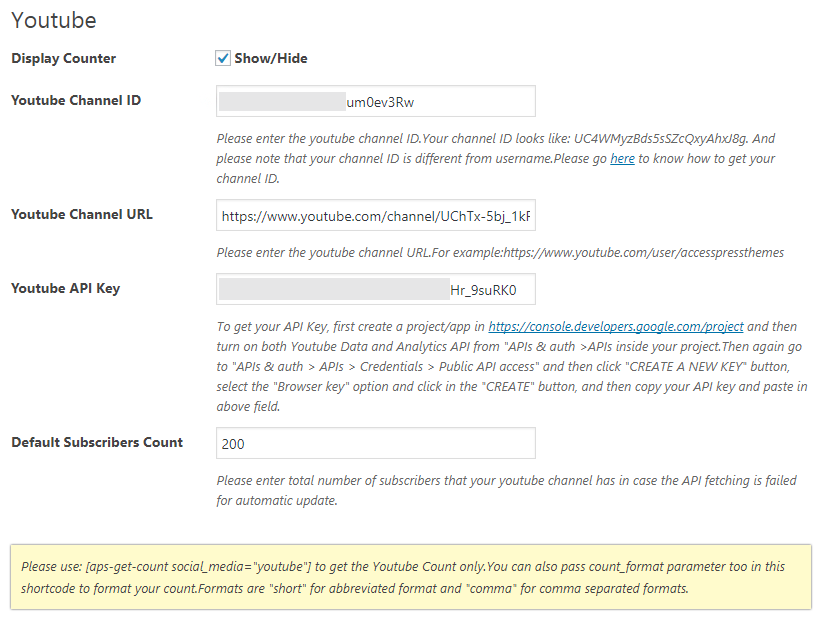Open the console.developers.google.com project link
The image size is (821, 620).
(616, 327)
